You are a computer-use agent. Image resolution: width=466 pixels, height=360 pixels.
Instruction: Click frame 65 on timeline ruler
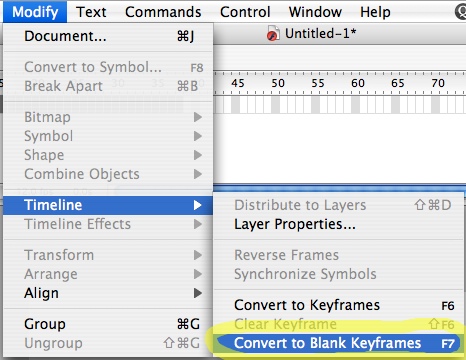pos(398,83)
